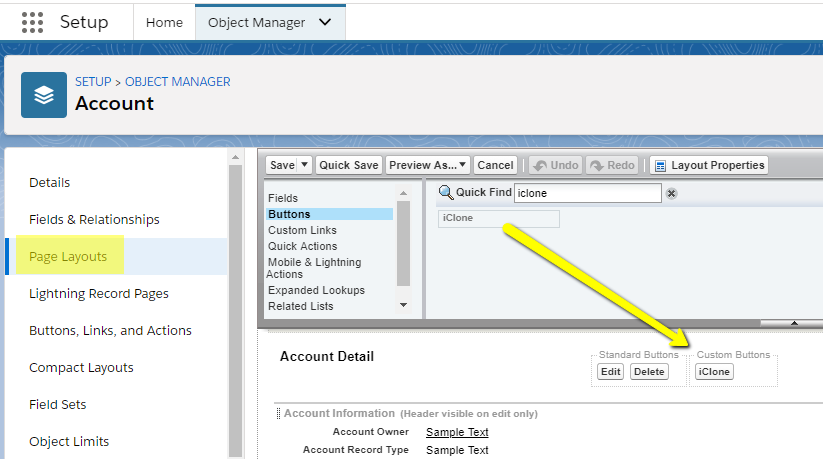Select the Expanded Lookups palette category
Viewport: 823px width, 459px height.
tap(316, 290)
